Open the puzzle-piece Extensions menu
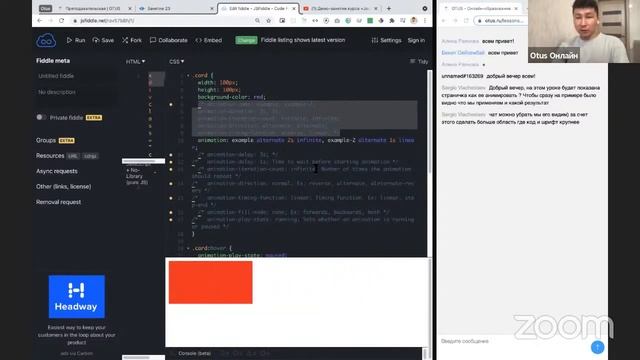The height and width of the screenshot is (360, 640). pyautogui.click(x=392, y=20)
